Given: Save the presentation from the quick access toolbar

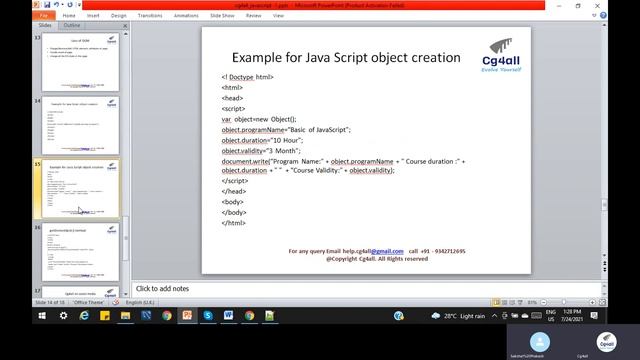Looking at the screenshot, I should pos(47,5).
